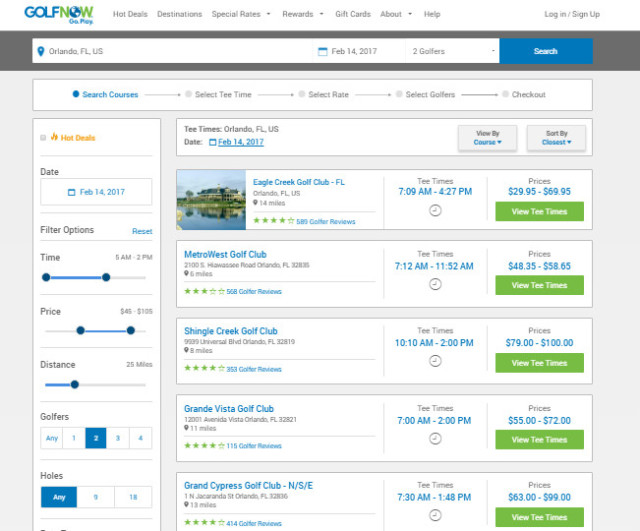This screenshot has height=531, width=640.
Task: Click the GolfNow logo
Action: coord(59,15)
